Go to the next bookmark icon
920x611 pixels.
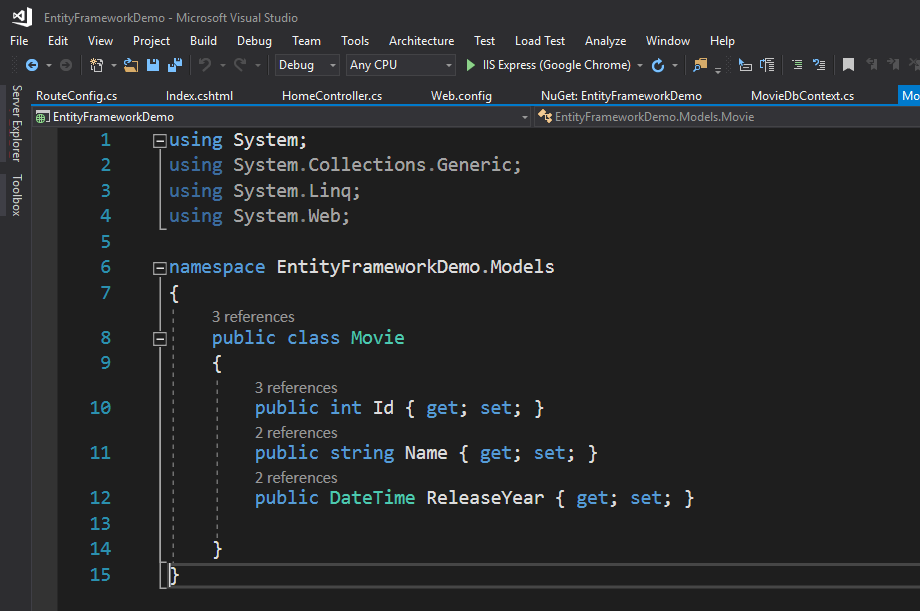point(893,65)
